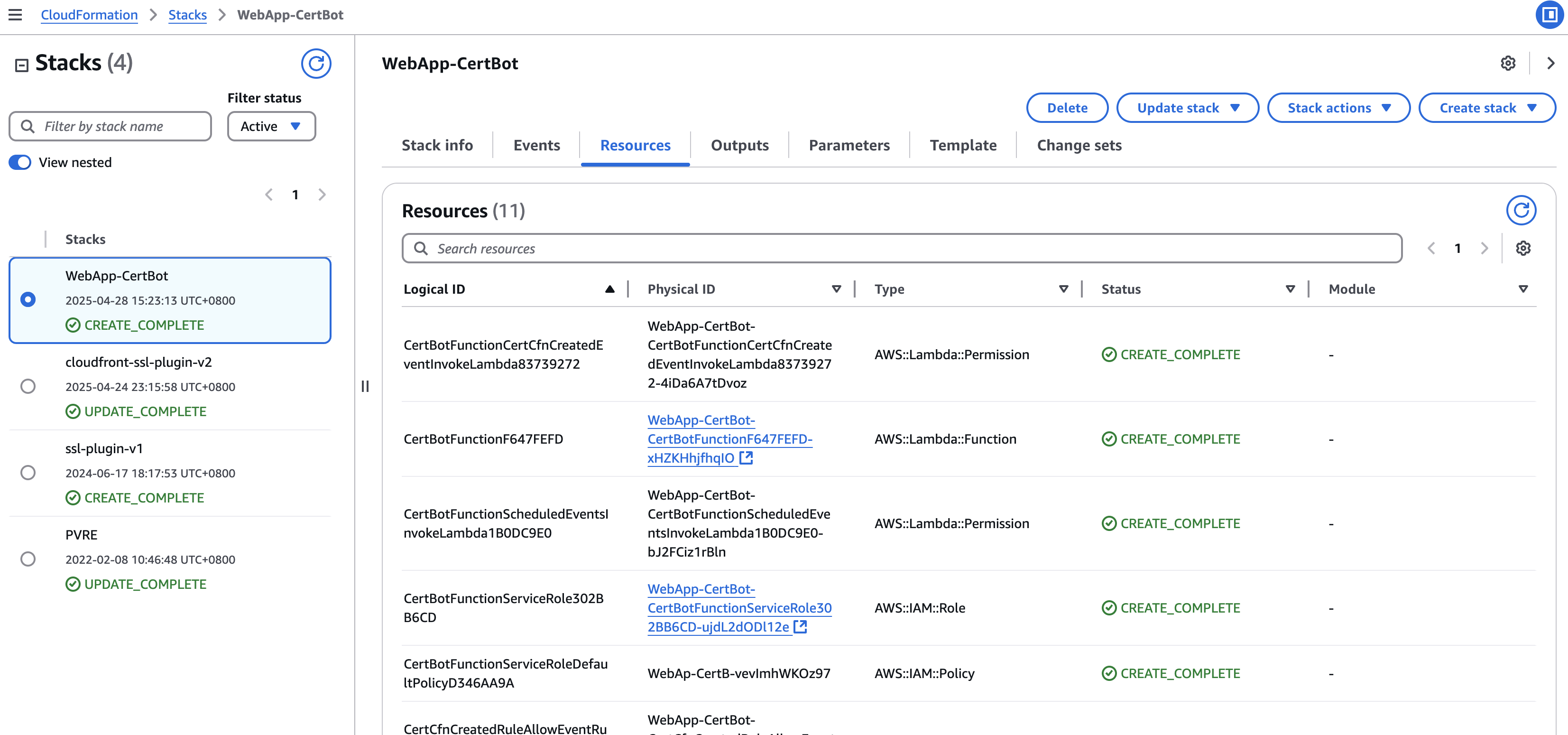Switch to the Change sets tab

click(1079, 146)
